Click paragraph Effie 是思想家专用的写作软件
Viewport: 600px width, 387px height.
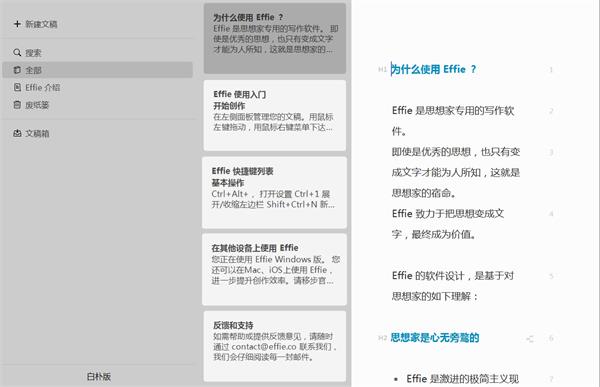[453, 121]
